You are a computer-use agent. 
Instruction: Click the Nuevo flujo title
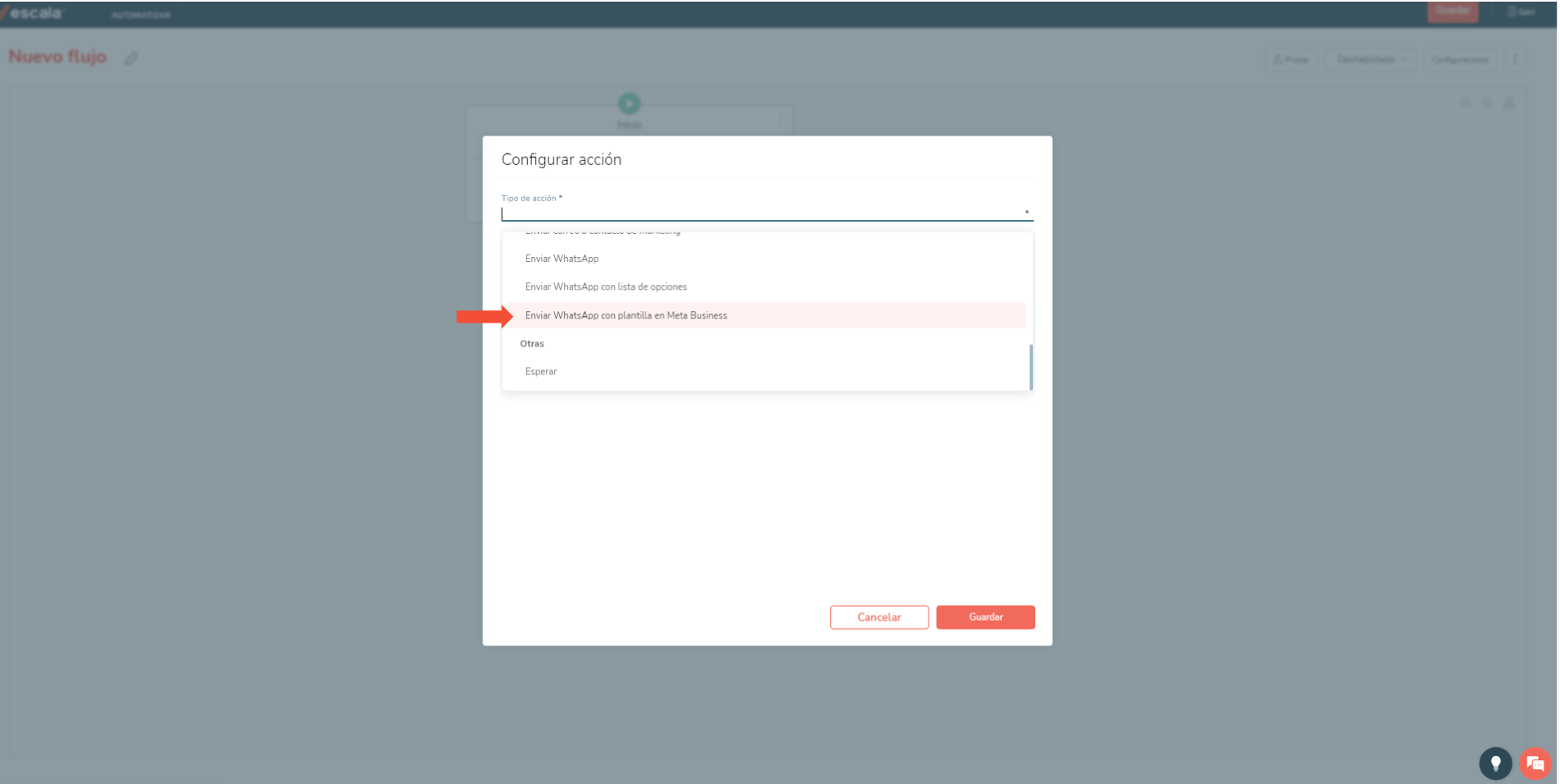pos(57,57)
